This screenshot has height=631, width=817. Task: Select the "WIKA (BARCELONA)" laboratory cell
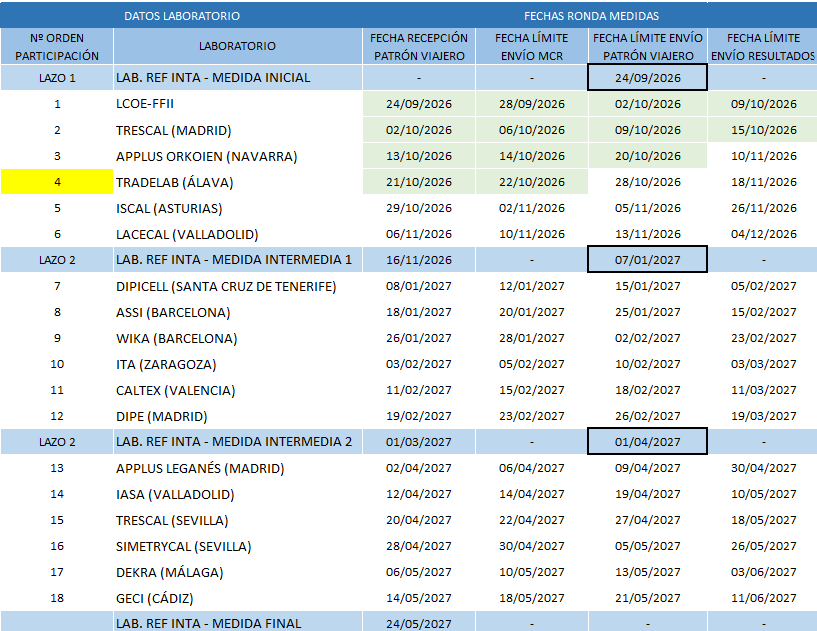pos(238,338)
